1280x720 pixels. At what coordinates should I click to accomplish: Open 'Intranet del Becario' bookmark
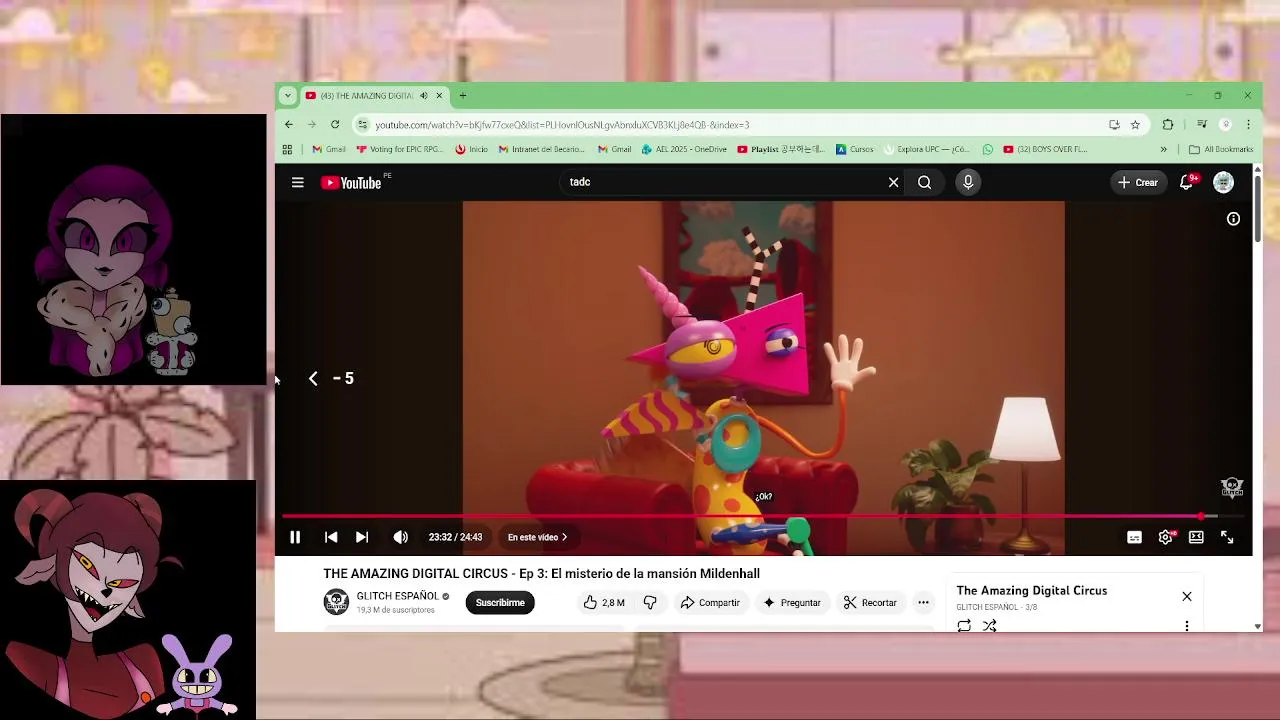pyautogui.click(x=541, y=150)
